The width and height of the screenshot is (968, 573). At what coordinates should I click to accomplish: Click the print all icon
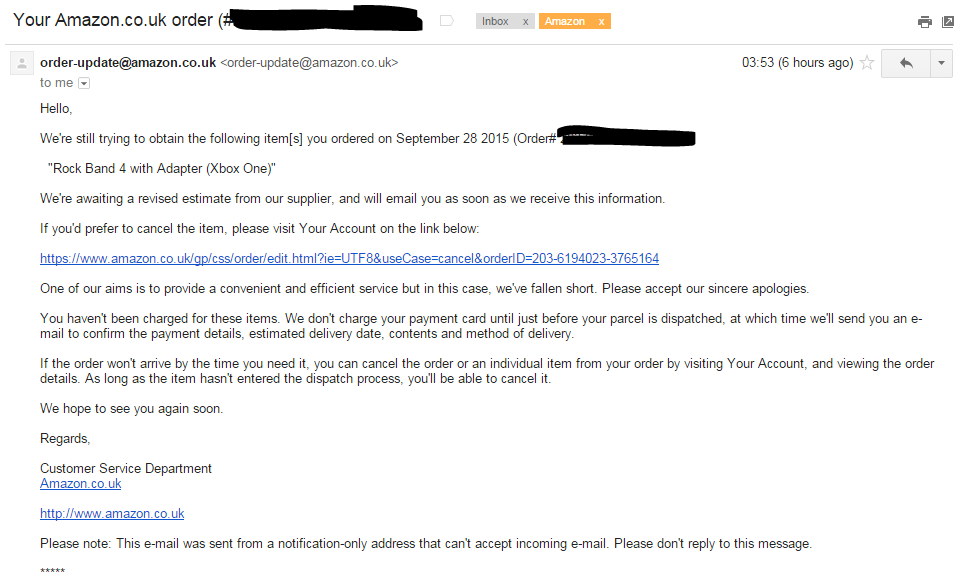point(924,22)
